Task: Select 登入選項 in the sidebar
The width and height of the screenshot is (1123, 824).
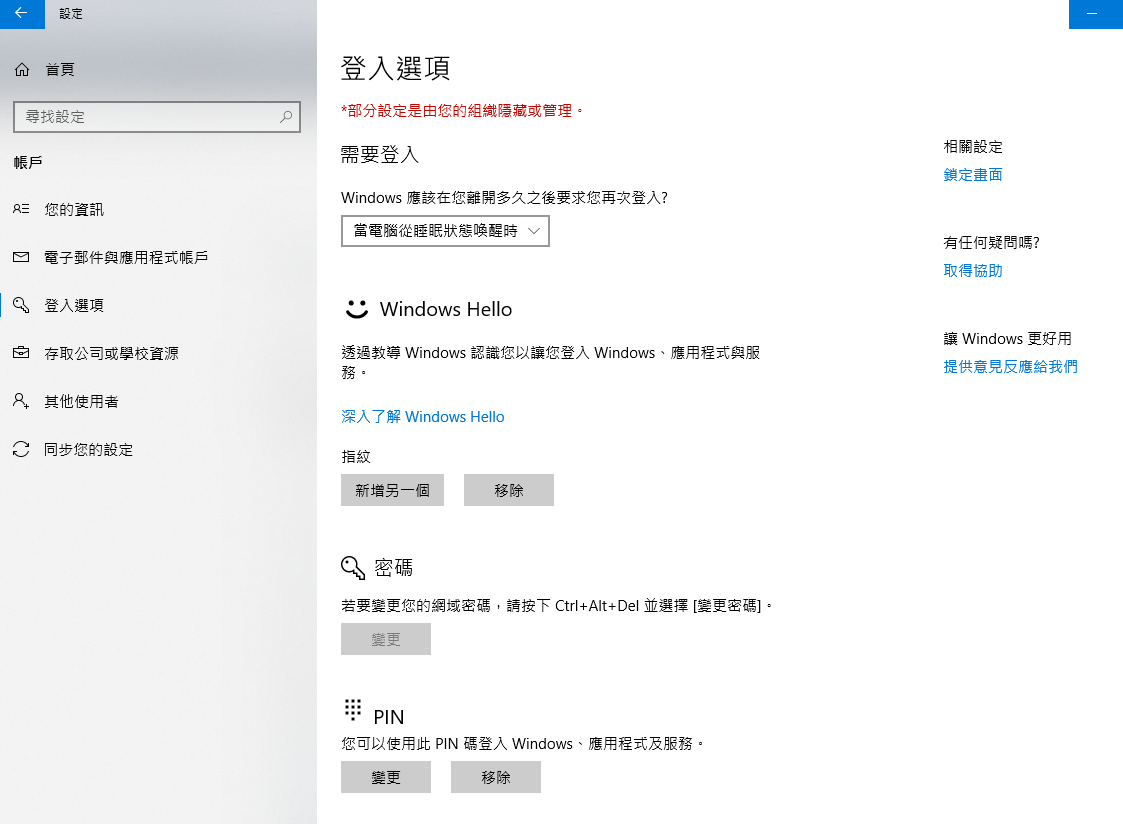Action: coord(74,305)
